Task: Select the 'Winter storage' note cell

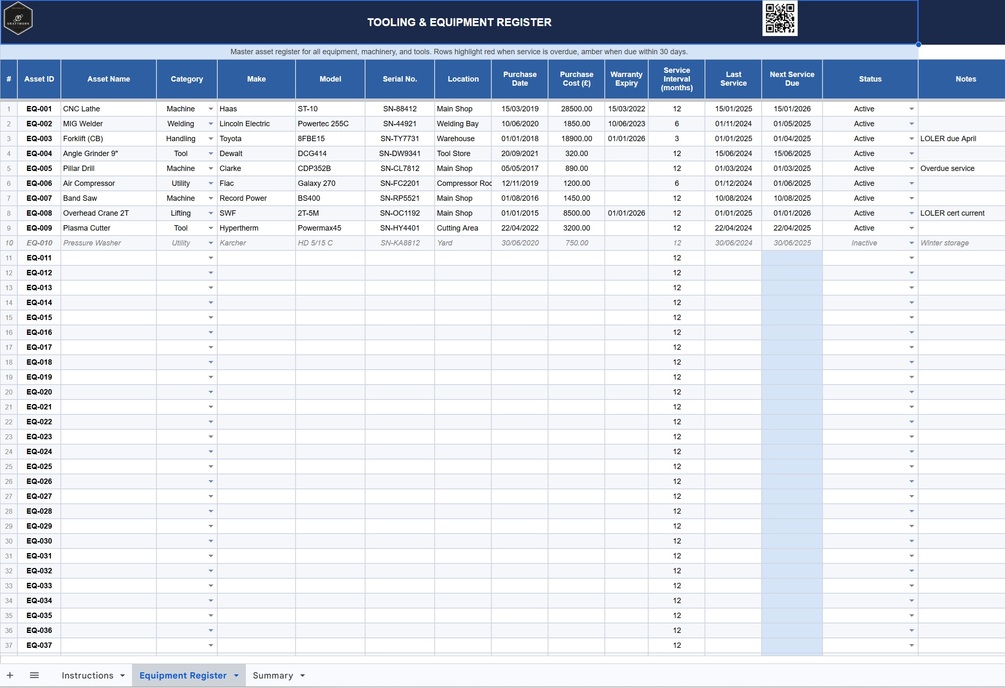Action: click(961, 243)
